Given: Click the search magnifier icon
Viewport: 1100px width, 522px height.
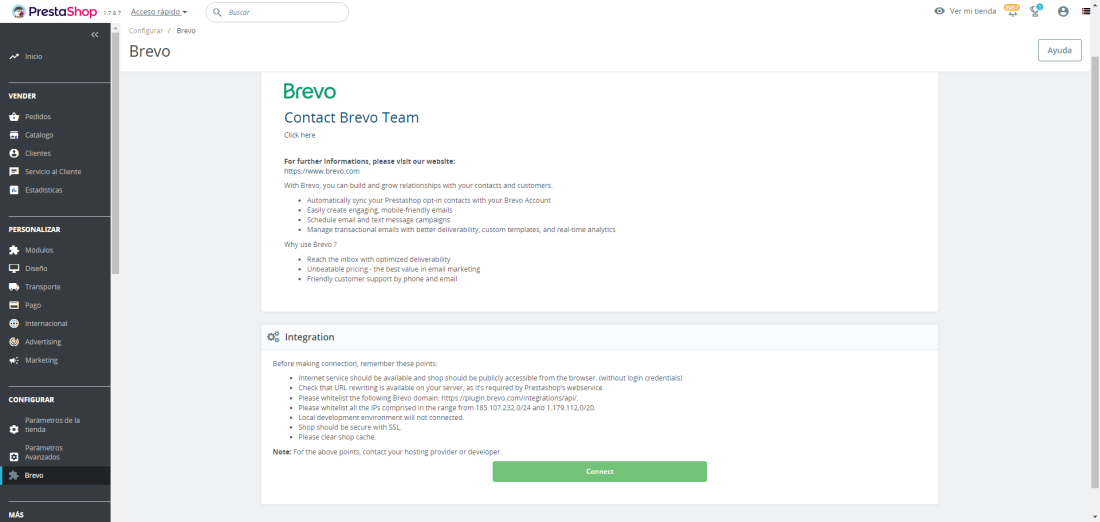Looking at the screenshot, I should (x=217, y=13).
